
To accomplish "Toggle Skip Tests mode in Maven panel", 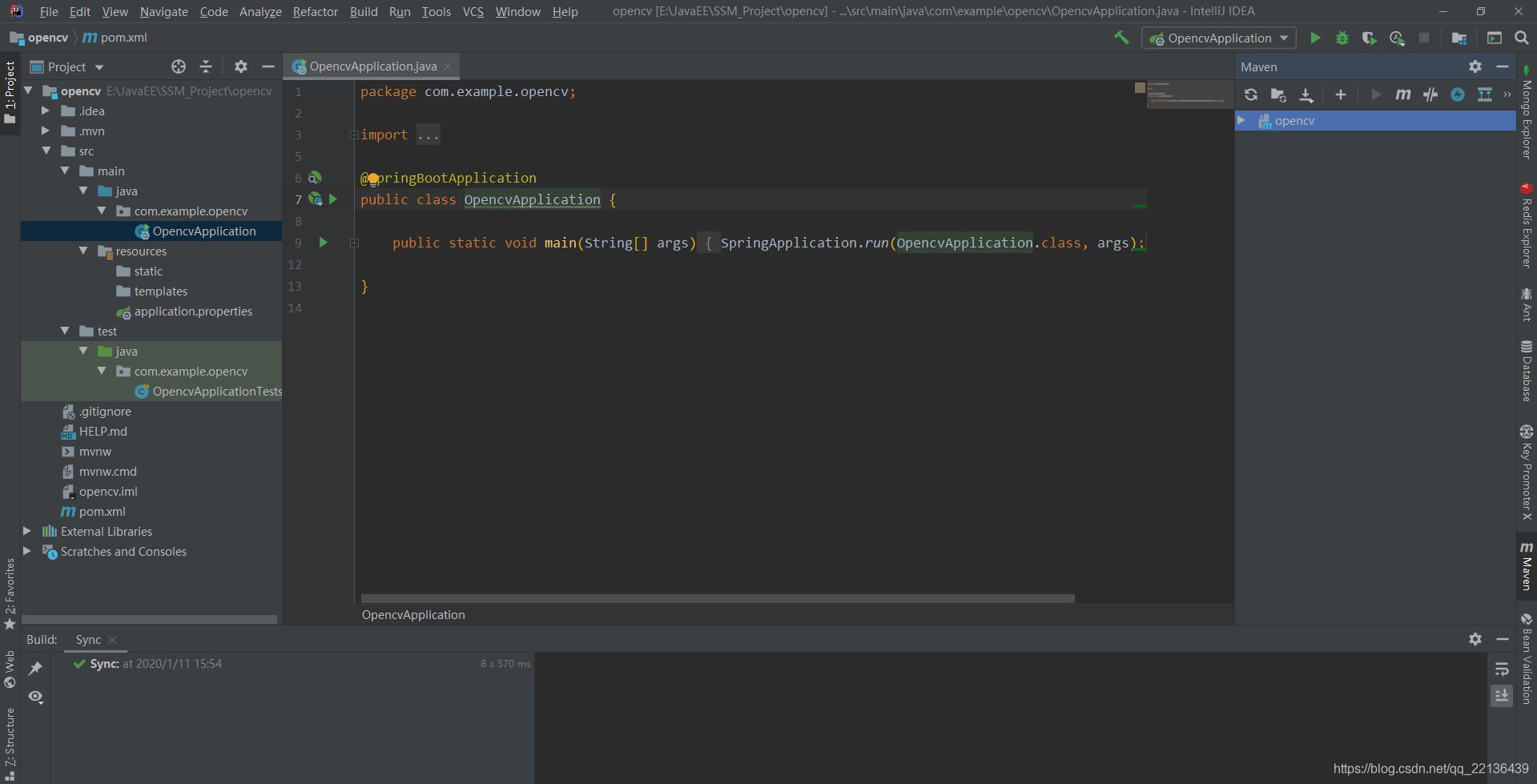I will pyautogui.click(x=1430, y=94).
